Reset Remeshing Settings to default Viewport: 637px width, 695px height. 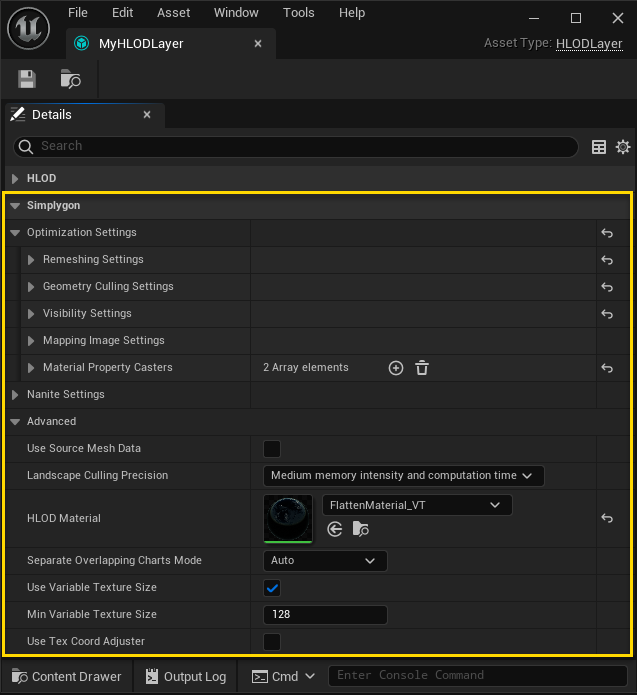point(607,260)
